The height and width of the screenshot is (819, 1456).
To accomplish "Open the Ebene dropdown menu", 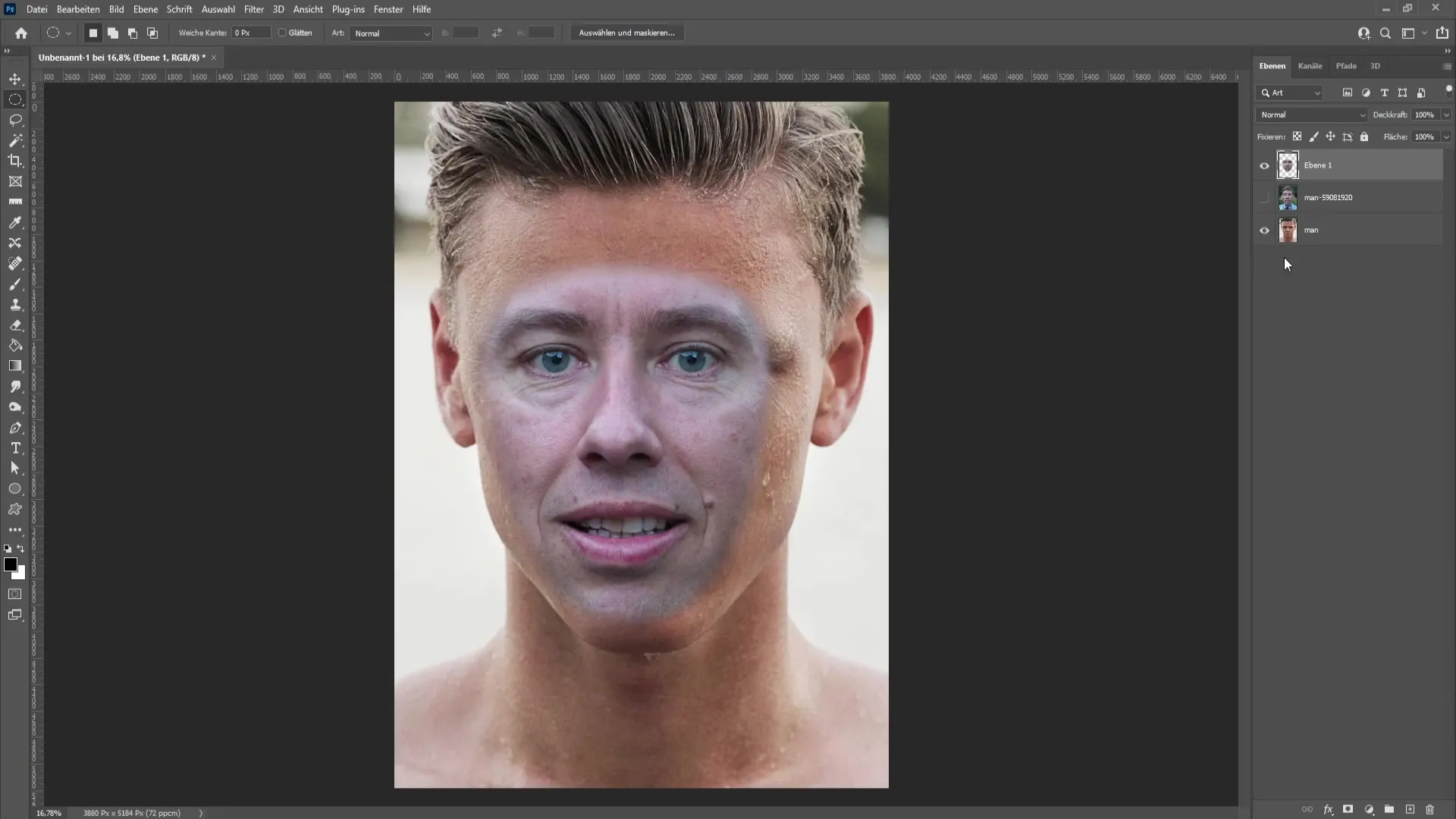I will 145,9.
